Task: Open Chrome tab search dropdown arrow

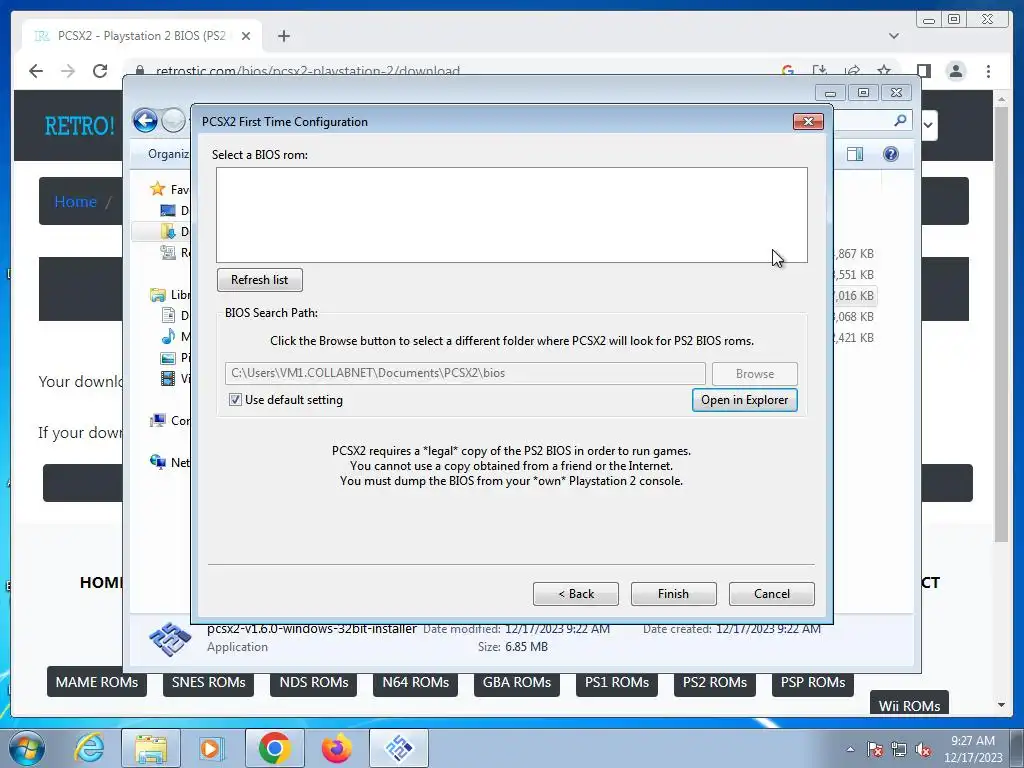Action: 893,36
